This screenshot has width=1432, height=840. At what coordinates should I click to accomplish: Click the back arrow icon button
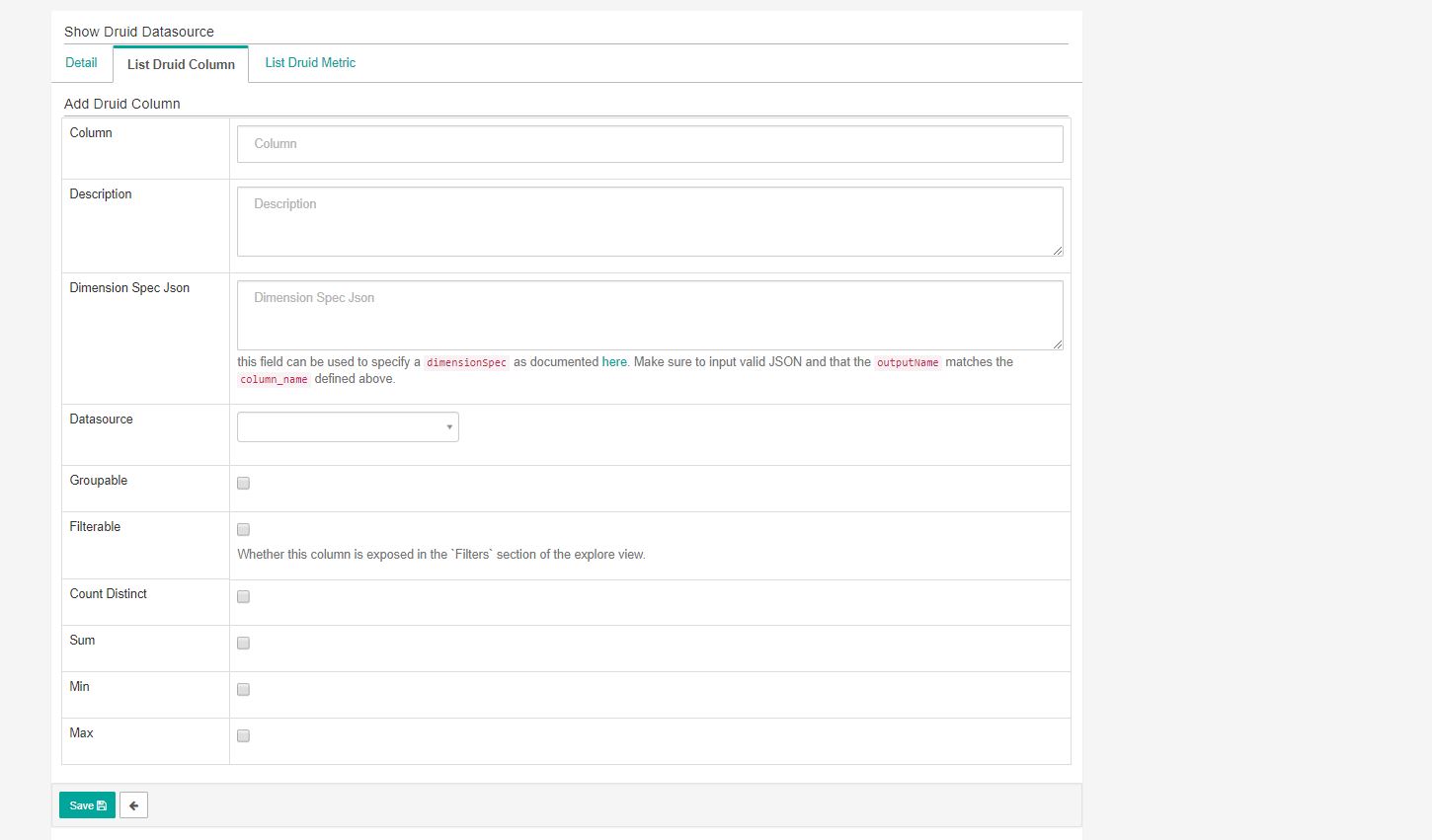pyautogui.click(x=133, y=805)
